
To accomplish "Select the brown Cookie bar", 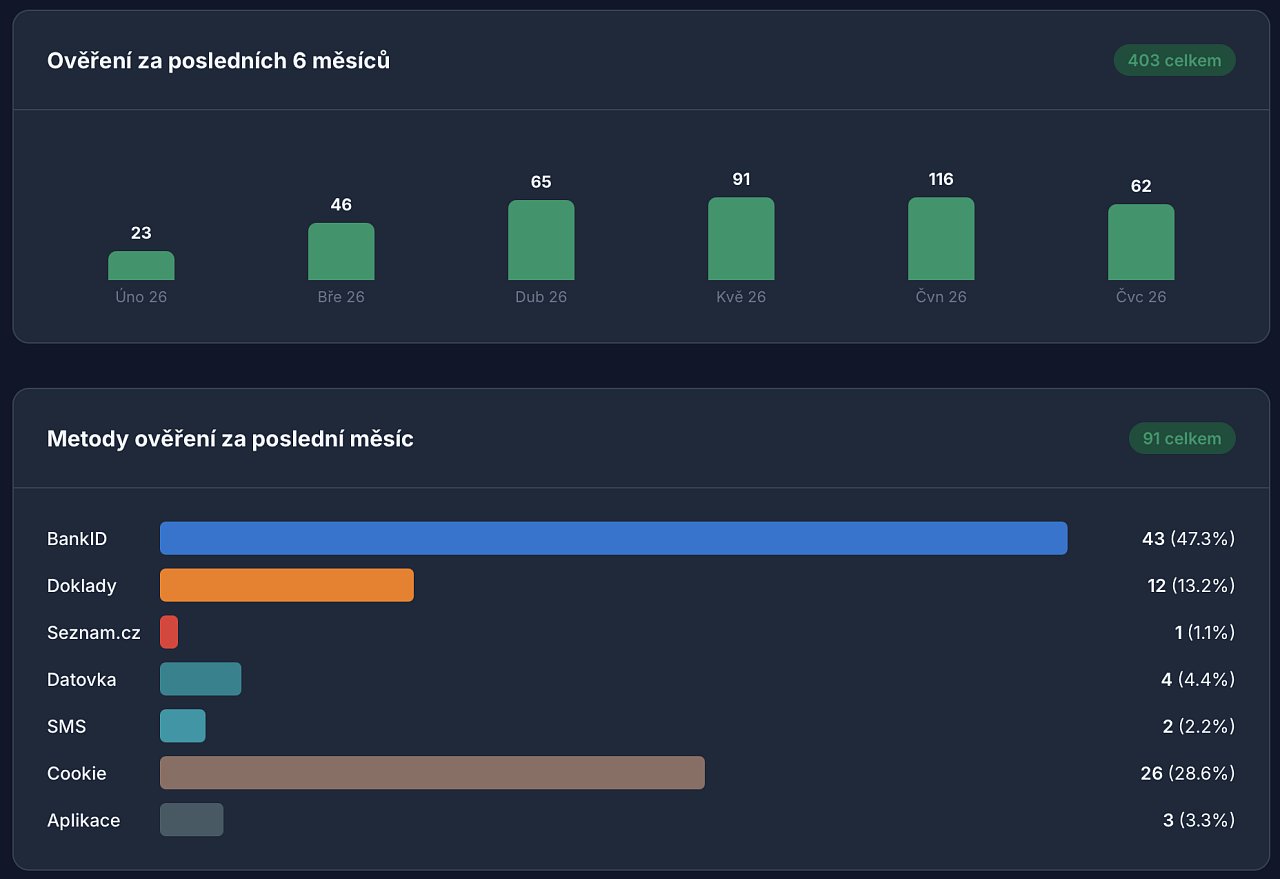I will [432, 773].
